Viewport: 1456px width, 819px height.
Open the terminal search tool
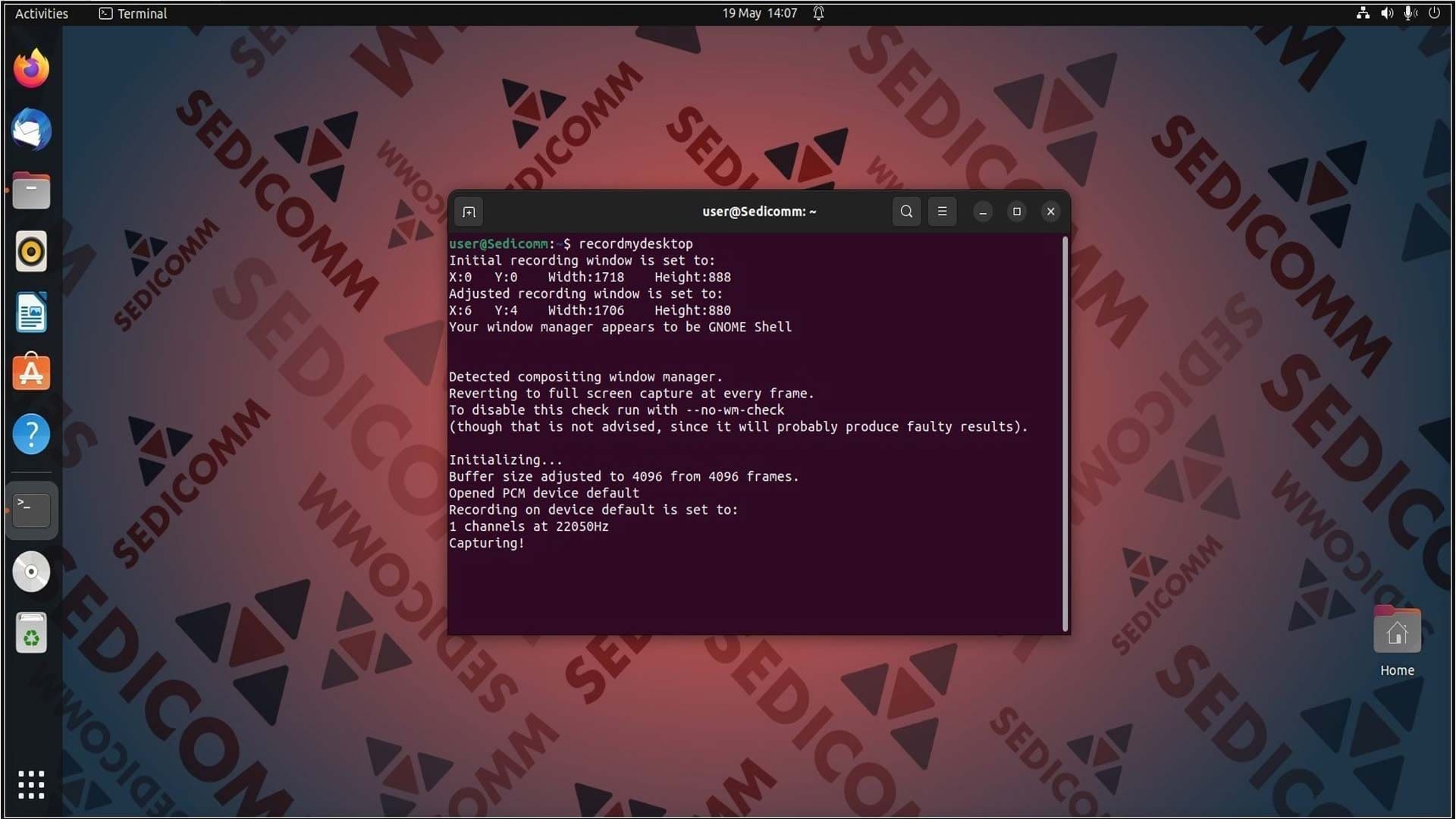pos(906,212)
